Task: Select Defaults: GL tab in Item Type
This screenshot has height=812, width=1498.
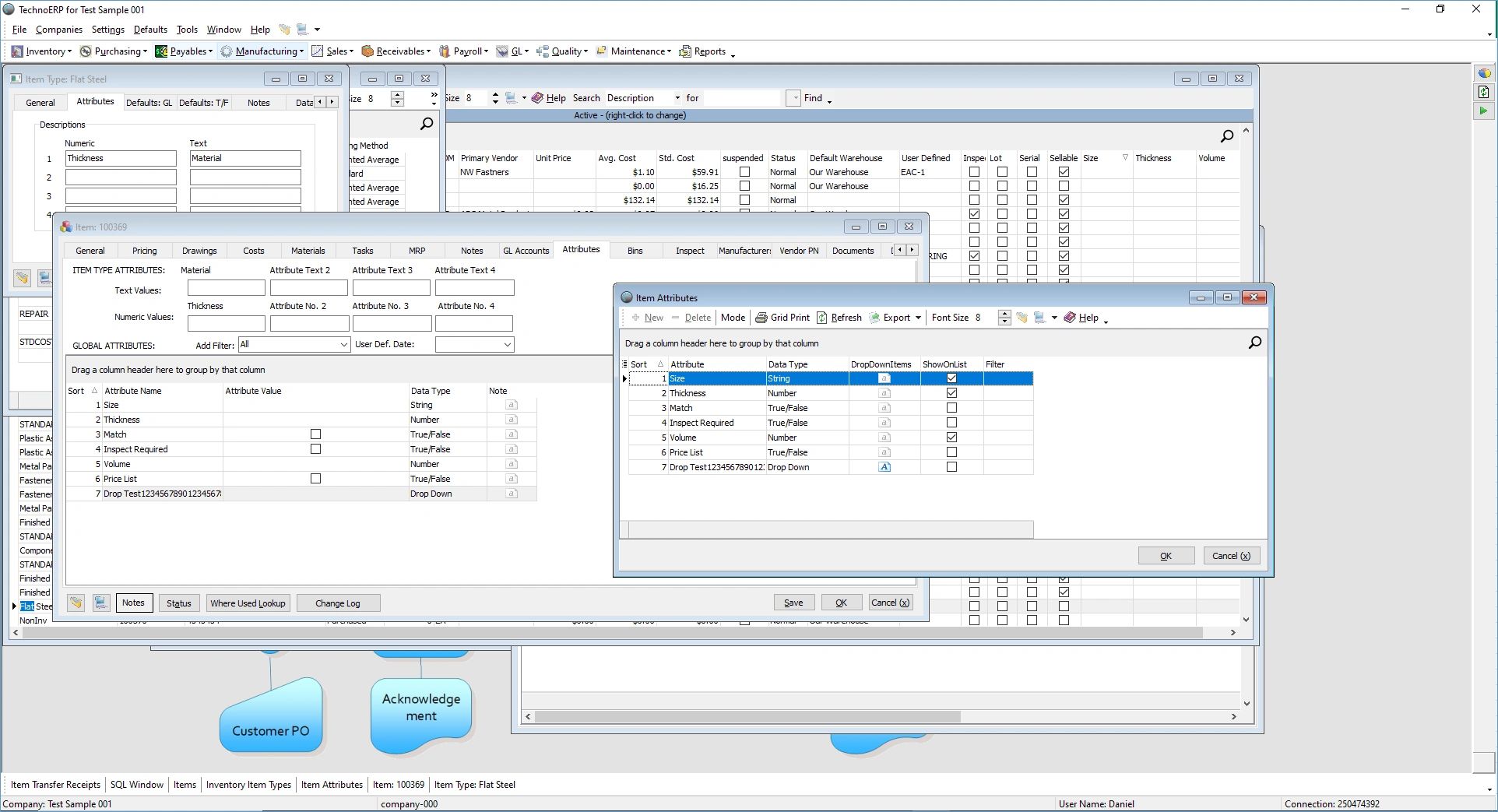Action: (x=149, y=103)
